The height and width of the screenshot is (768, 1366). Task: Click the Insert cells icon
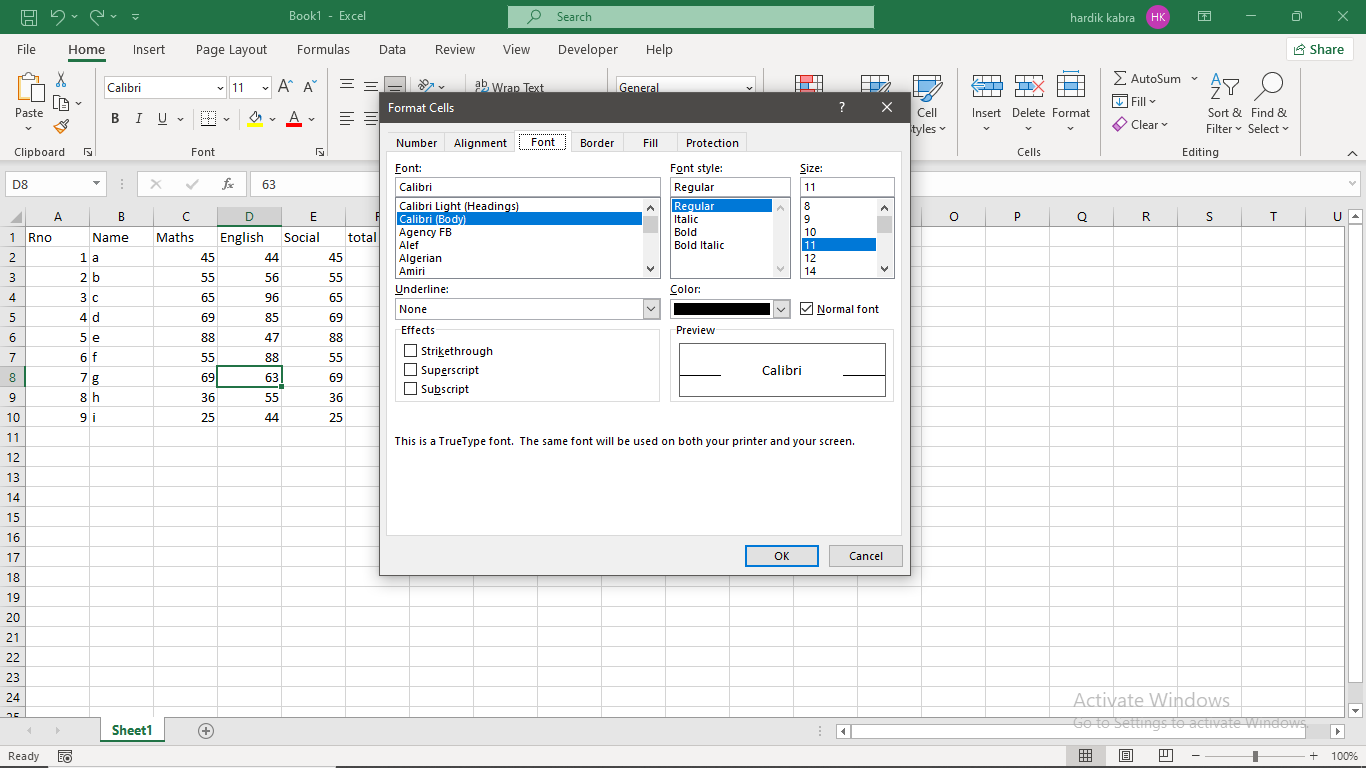coord(987,87)
